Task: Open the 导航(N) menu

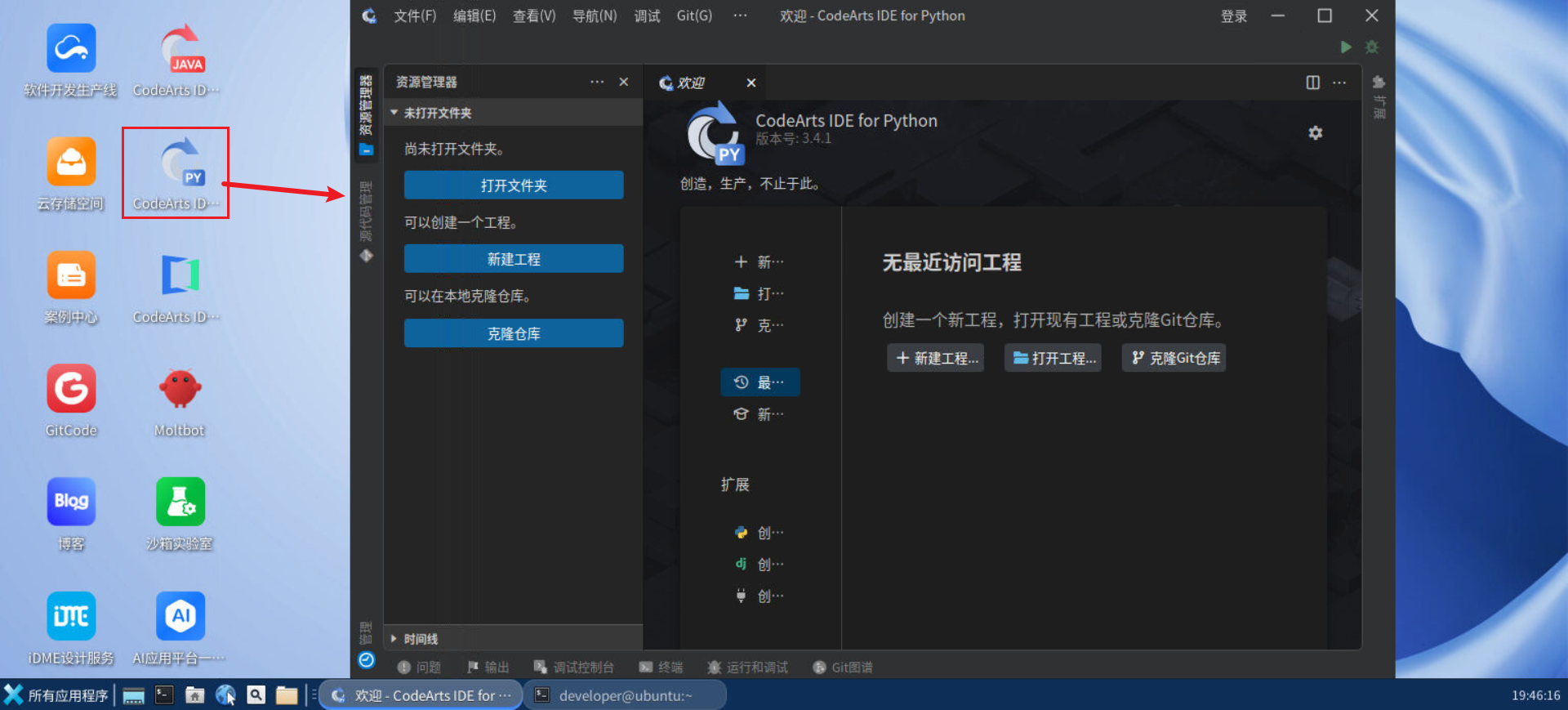Action: pos(595,16)
